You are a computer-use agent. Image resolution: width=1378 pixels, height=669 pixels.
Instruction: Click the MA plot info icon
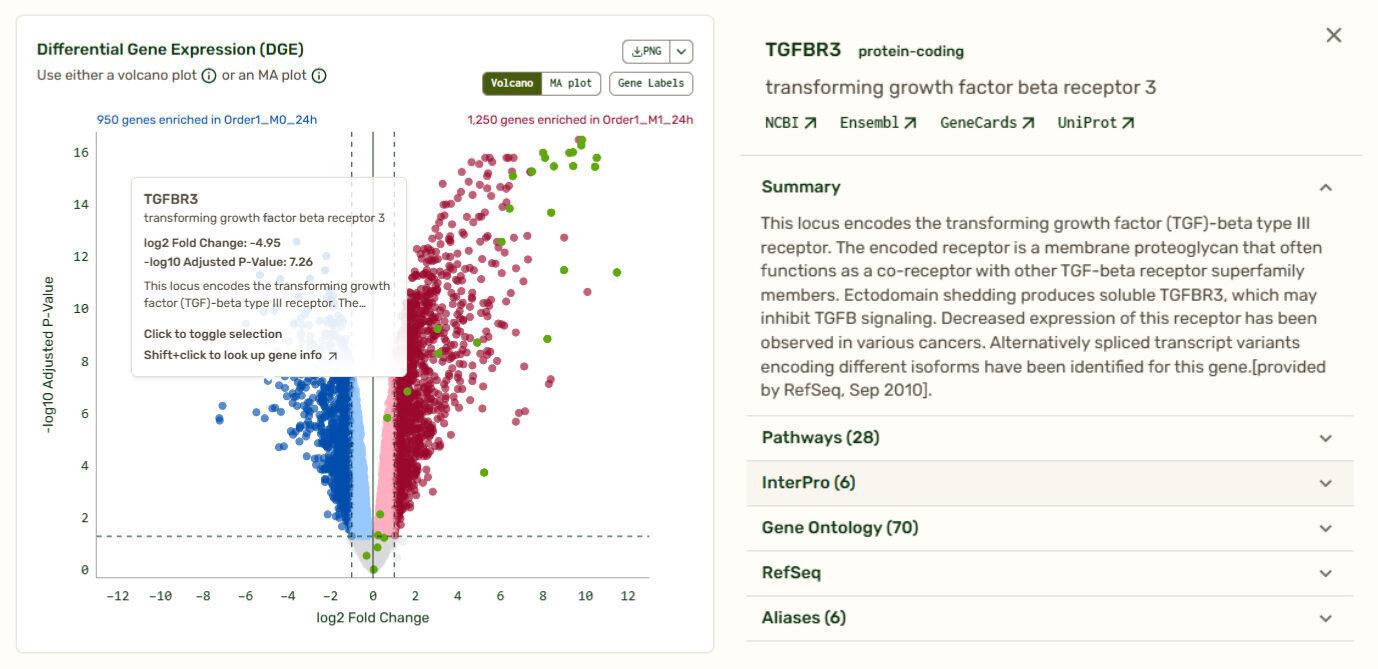(x=319, y=76)
